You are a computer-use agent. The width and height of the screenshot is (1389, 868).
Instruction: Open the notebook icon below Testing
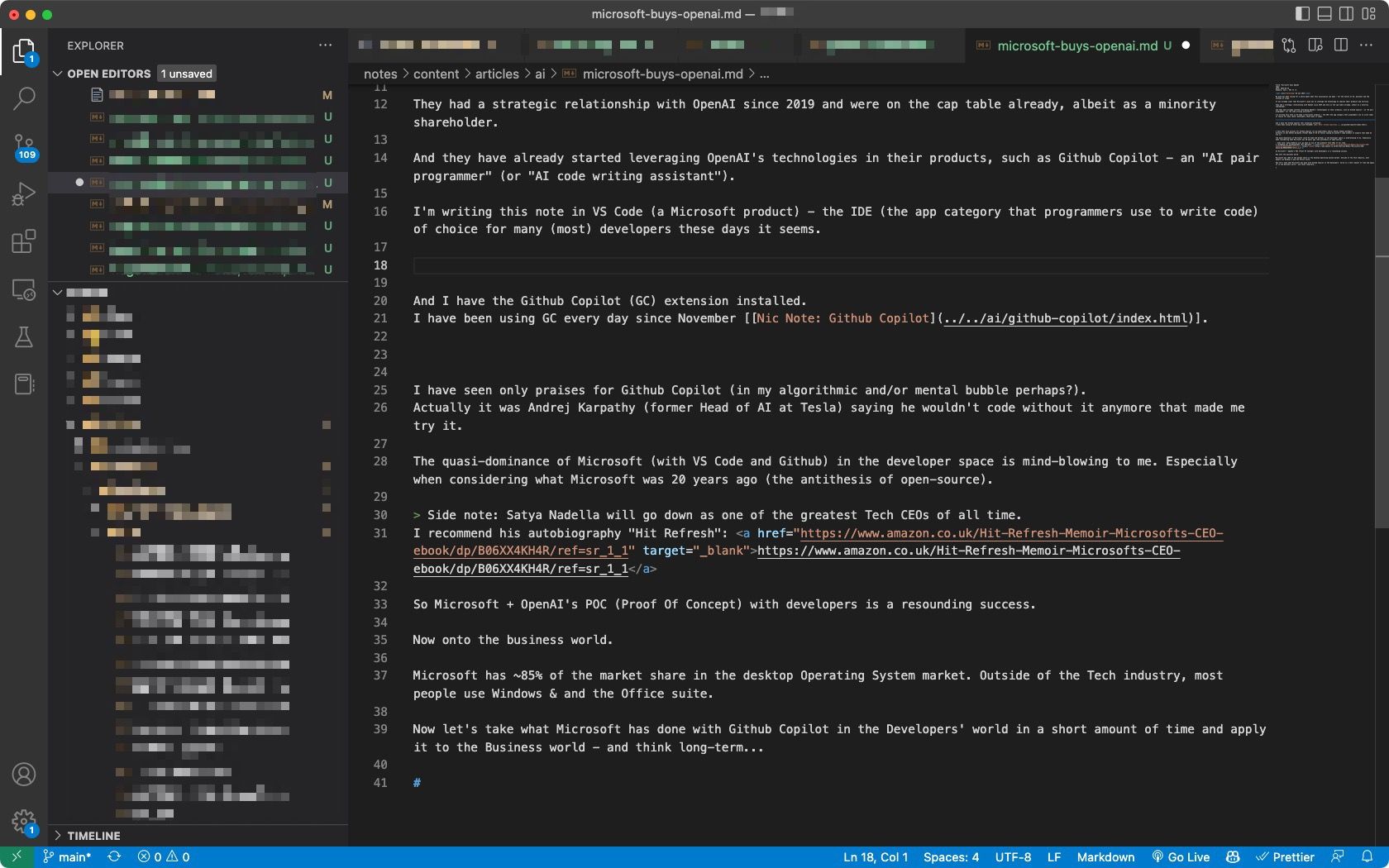[x=24, y=384]
